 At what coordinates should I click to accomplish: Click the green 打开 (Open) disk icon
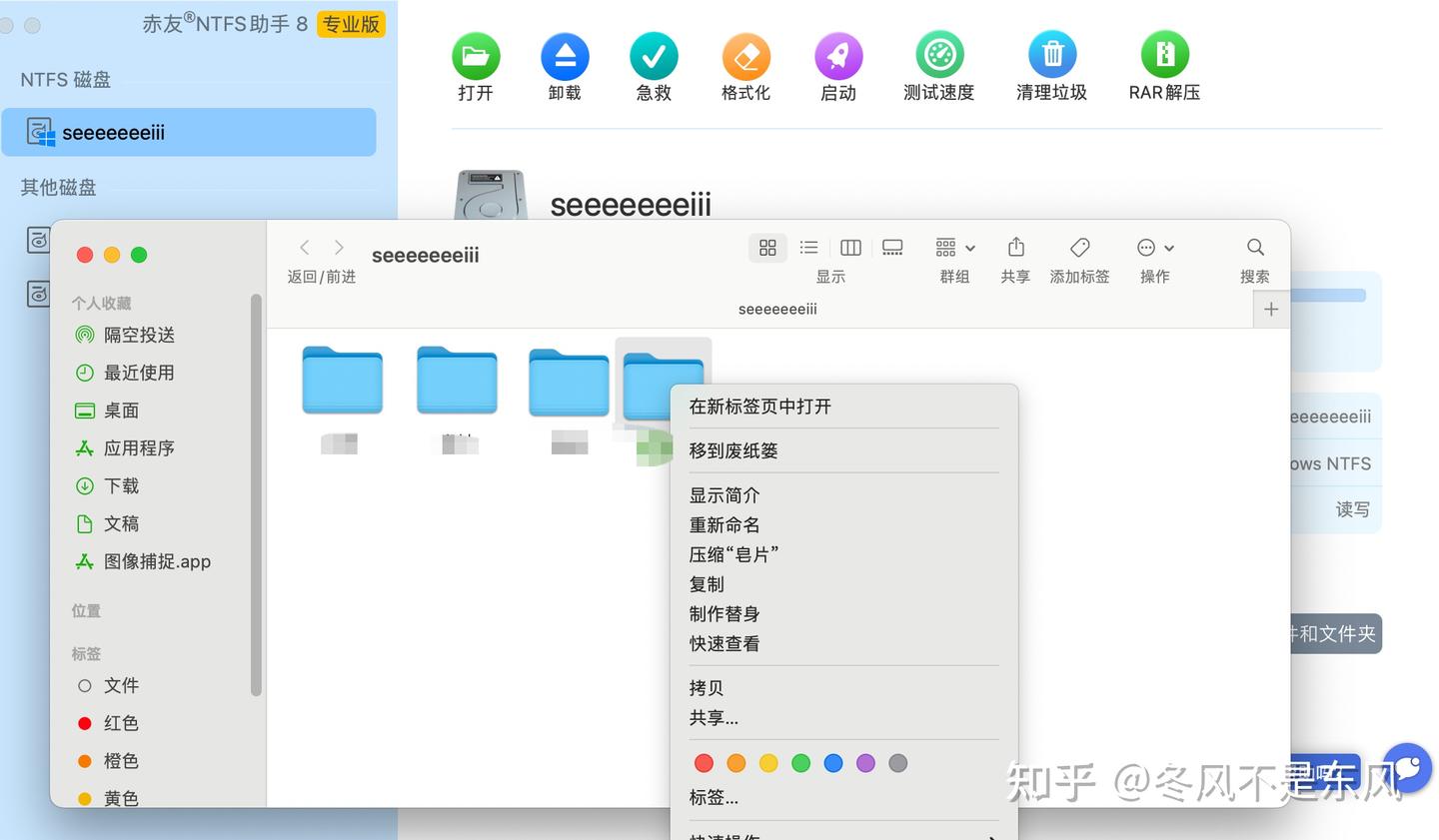[476, 56]
